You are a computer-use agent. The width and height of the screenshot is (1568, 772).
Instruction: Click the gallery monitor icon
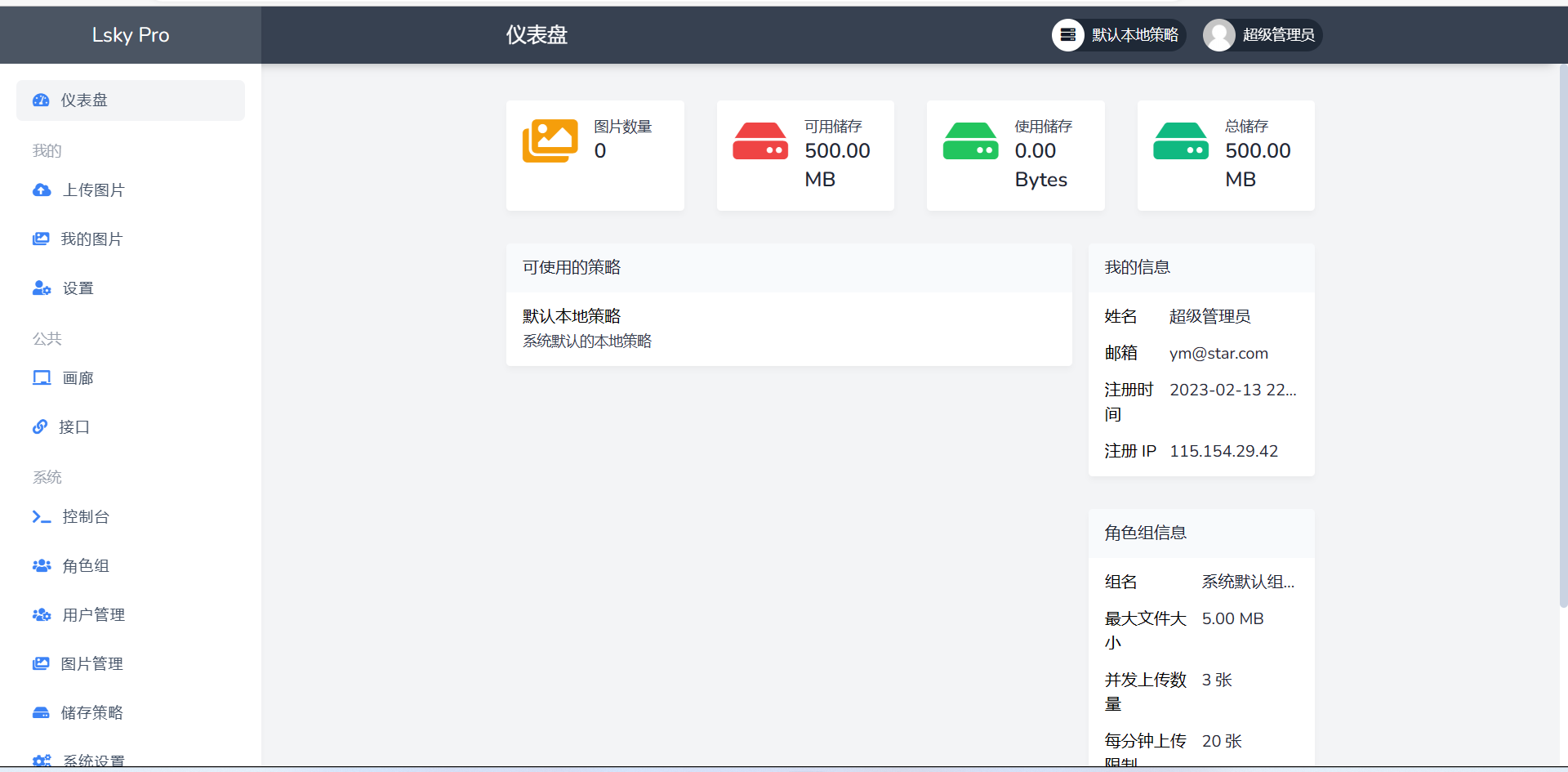coord(42,378)
